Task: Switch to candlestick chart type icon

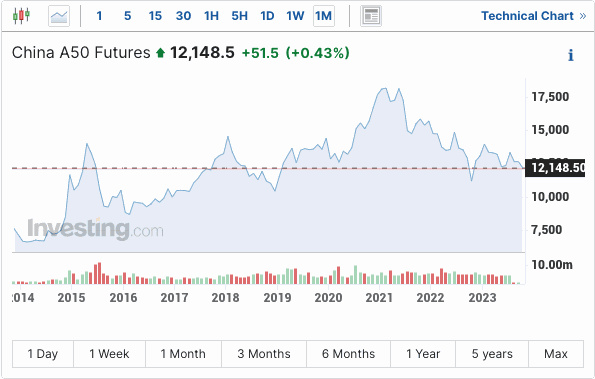Action: (21, 16)
